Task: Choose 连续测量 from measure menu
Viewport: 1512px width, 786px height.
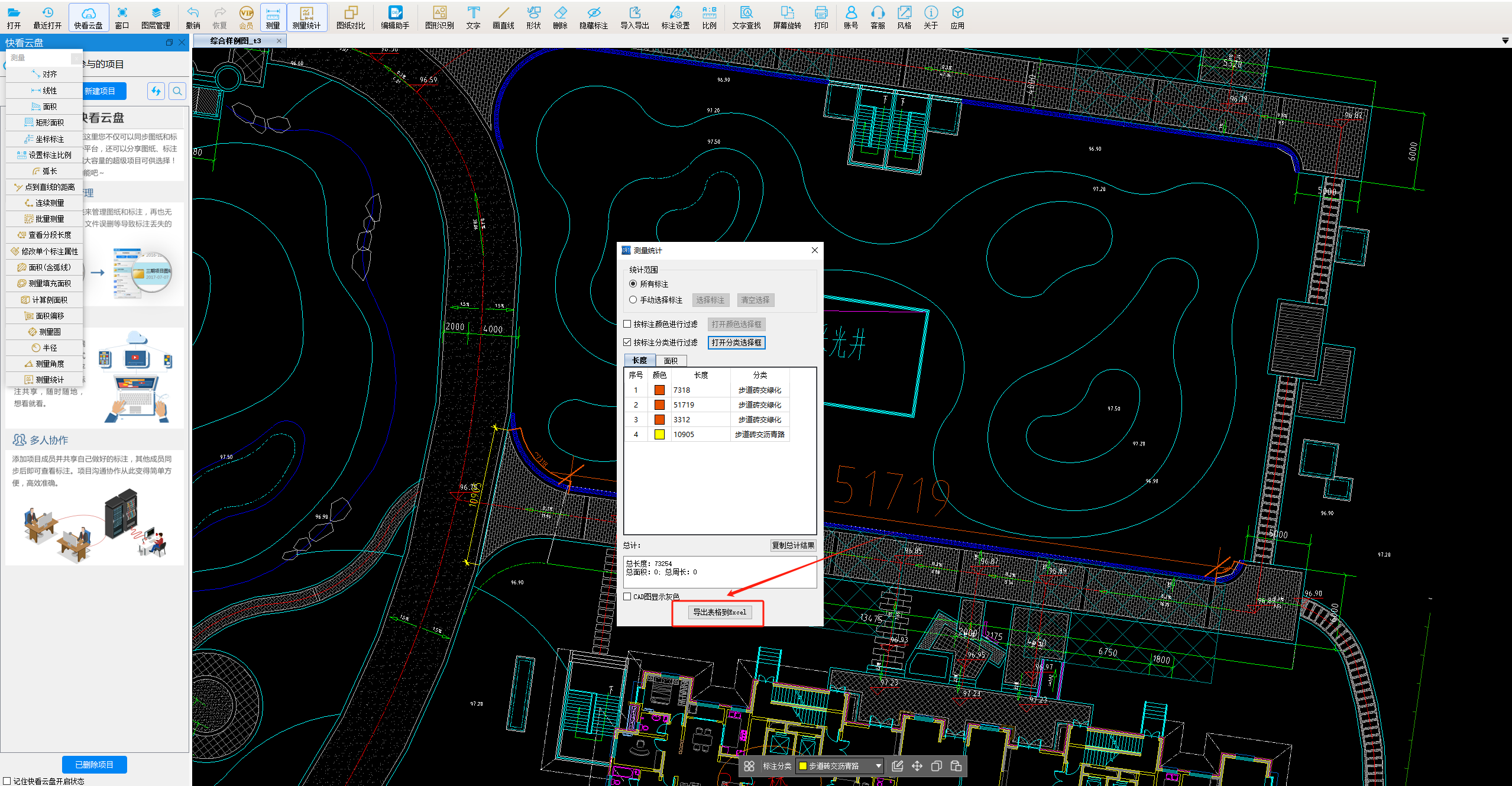Action: [44, 203]
